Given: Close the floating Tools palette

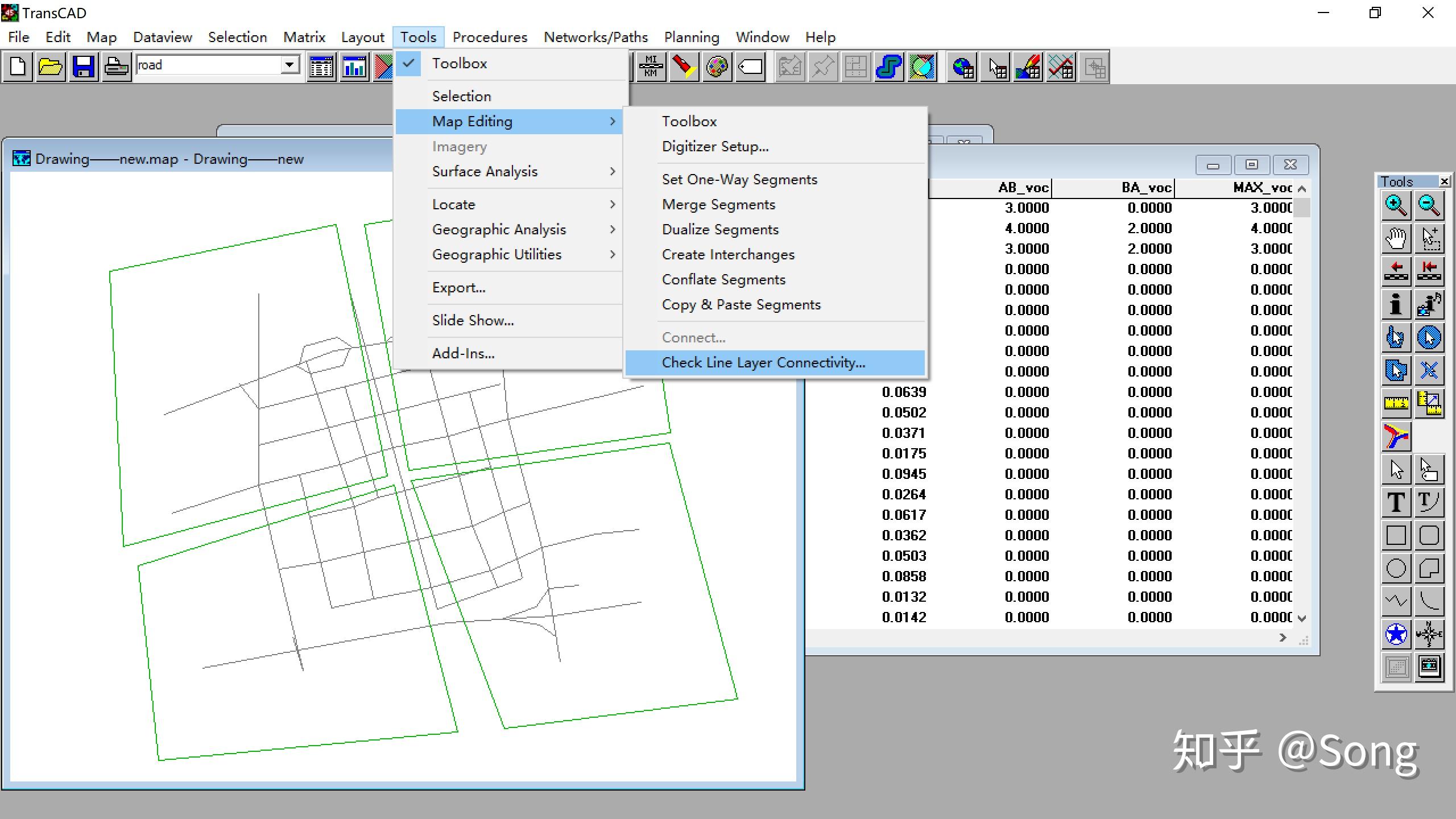Looking at the screenshot, I should pos(1444,181).
